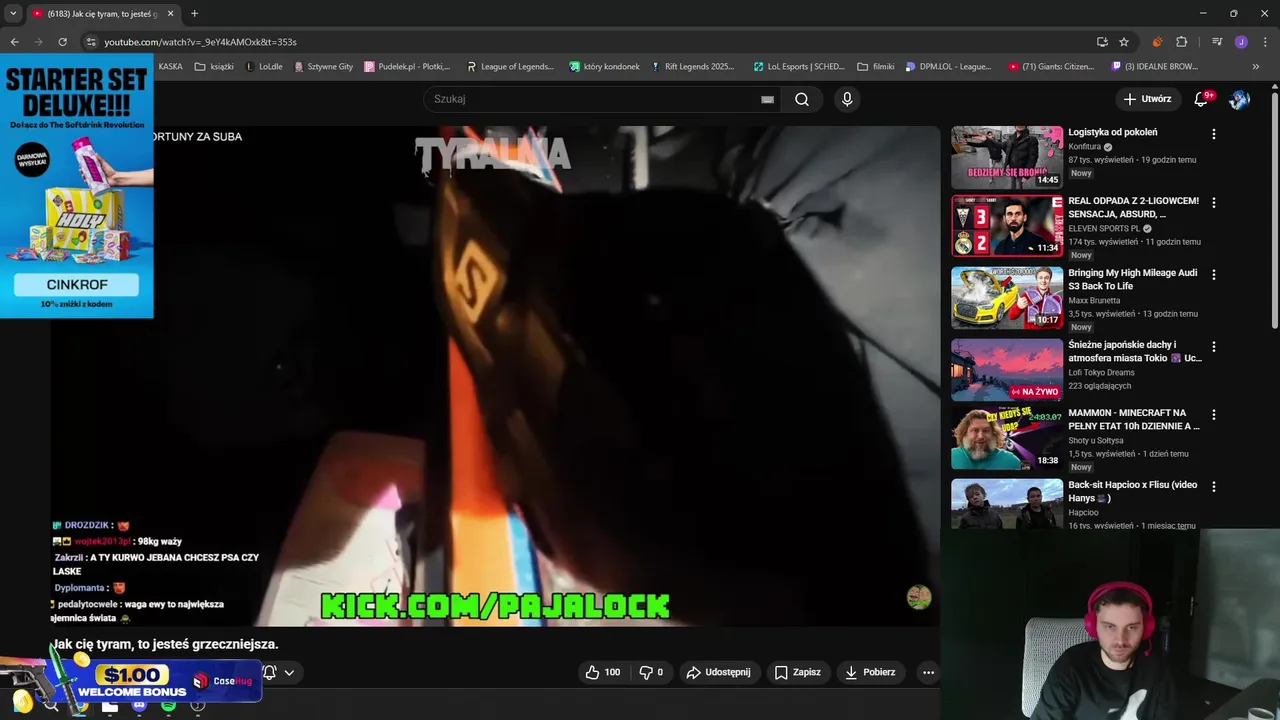This screenshot has width=1280, height=720.
Task: Open the Rift Legends 2025 bookmark
Action: pyautogui.click(x=692, y=67)
